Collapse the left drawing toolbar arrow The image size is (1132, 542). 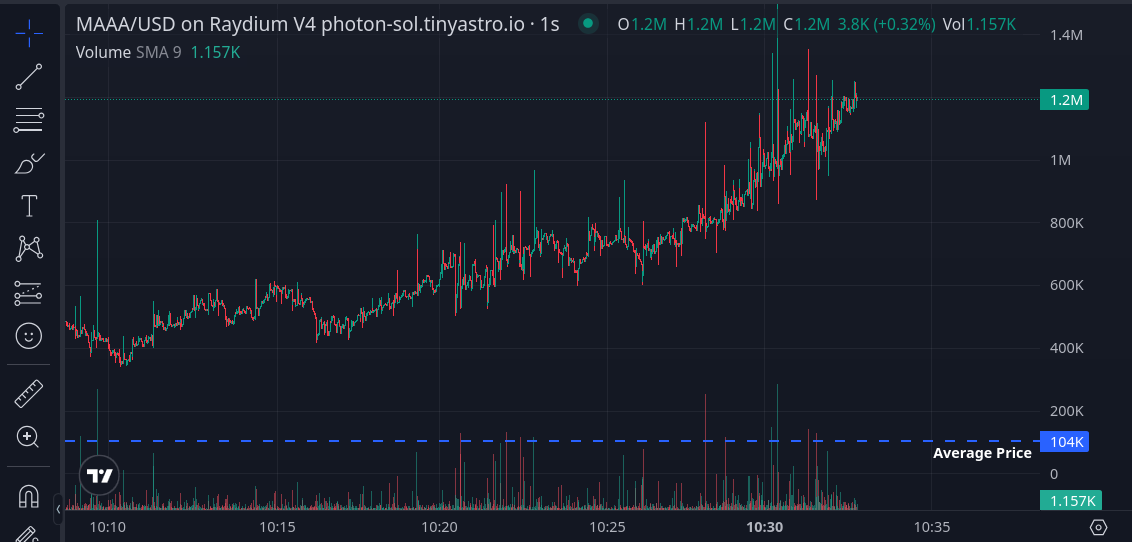[x=58, y=510]
